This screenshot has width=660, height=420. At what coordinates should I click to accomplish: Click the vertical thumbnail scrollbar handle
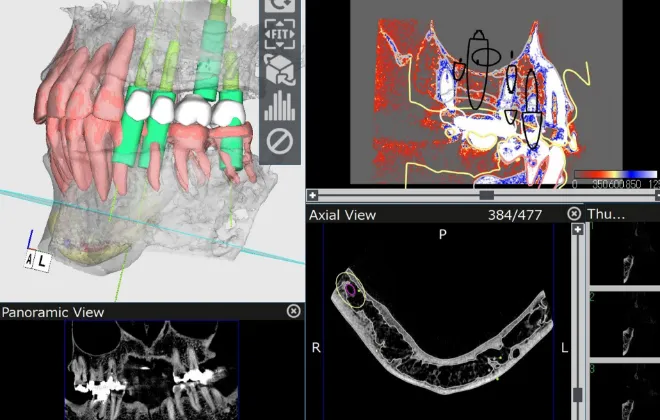(x=578, y=394)
